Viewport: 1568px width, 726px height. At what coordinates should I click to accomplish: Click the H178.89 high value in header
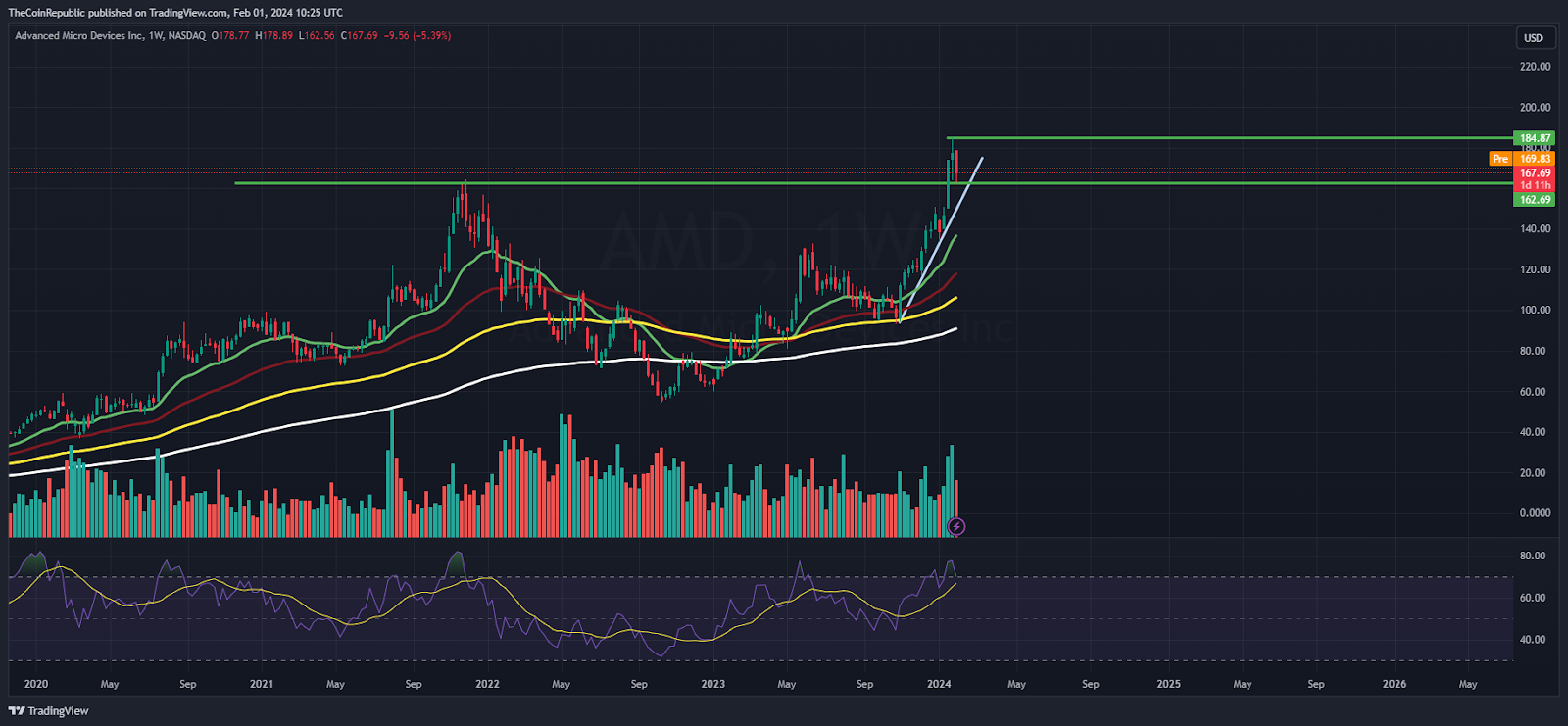[x=274, y=36]
